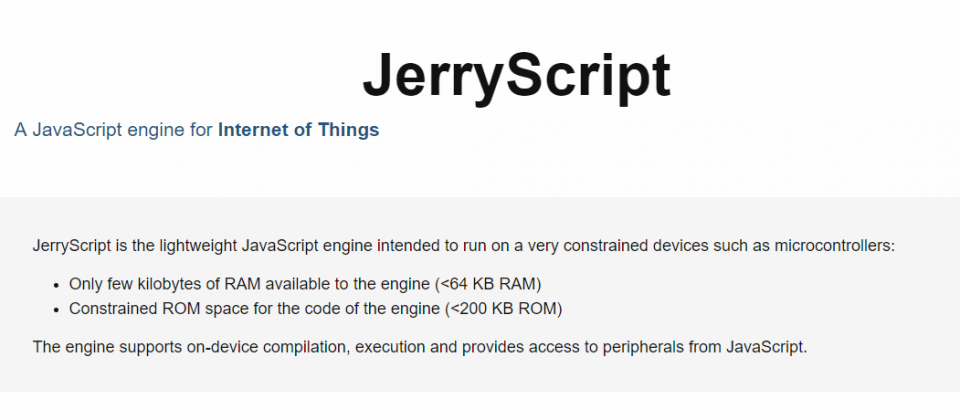Click the word JerryScript starting the intro paragraph

pos(72,247)
